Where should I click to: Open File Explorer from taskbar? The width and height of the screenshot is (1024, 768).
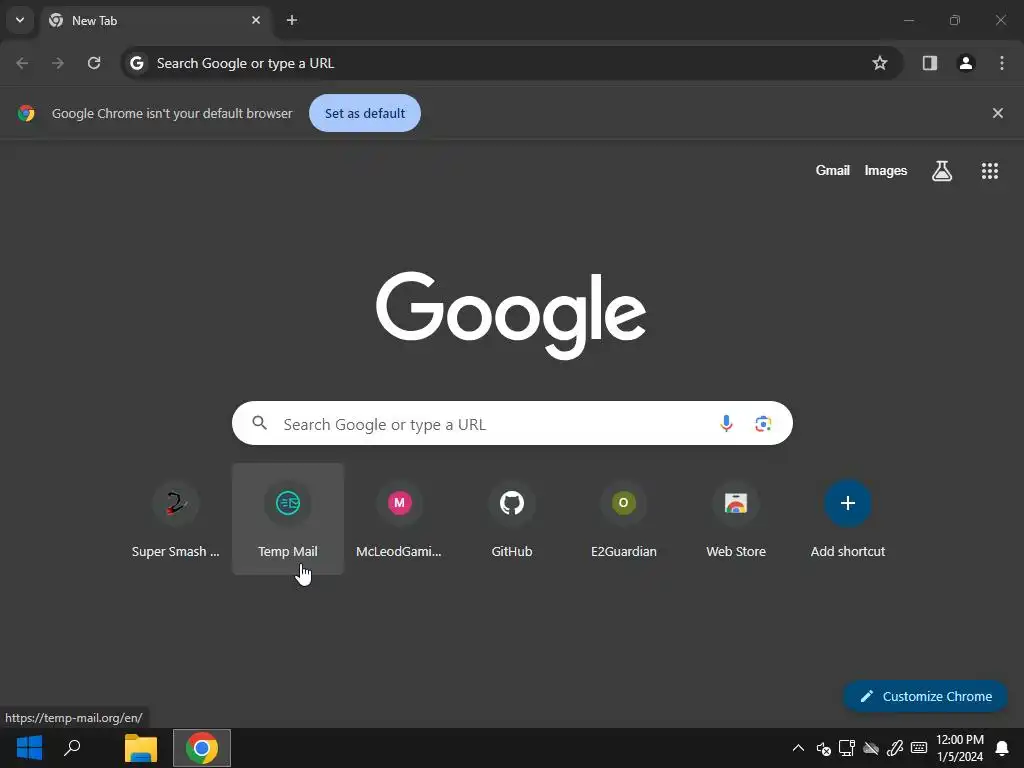point(141,748)
